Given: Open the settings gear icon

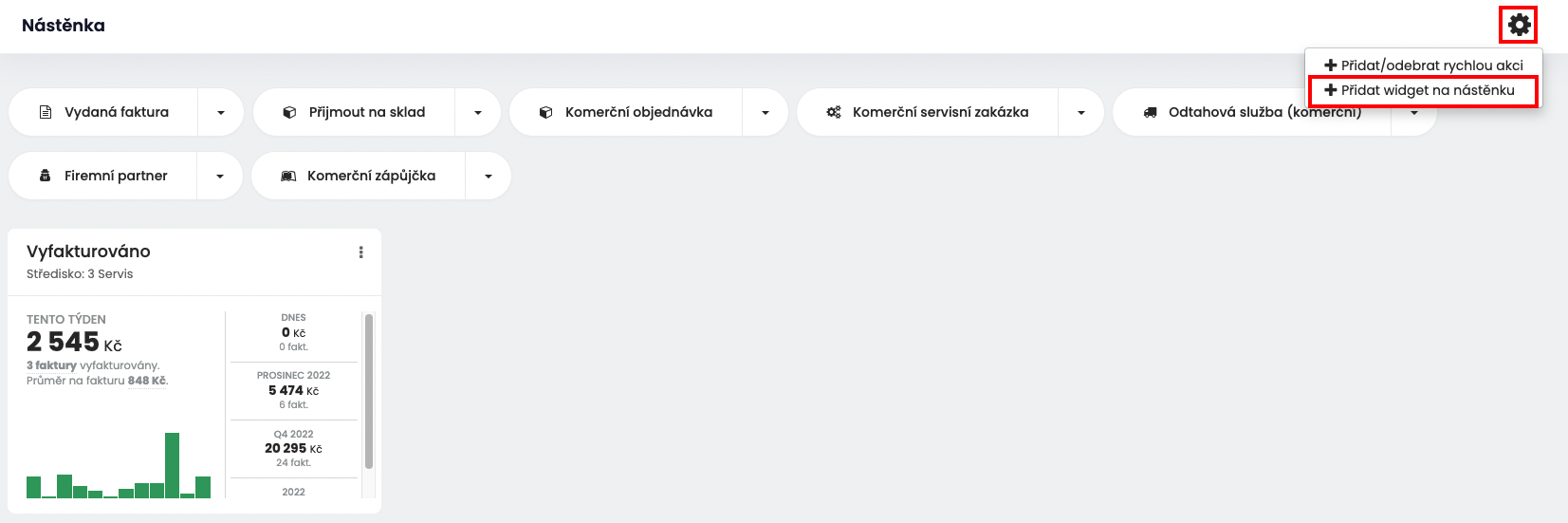Looking at the screenshot, I should (1520, 25).
